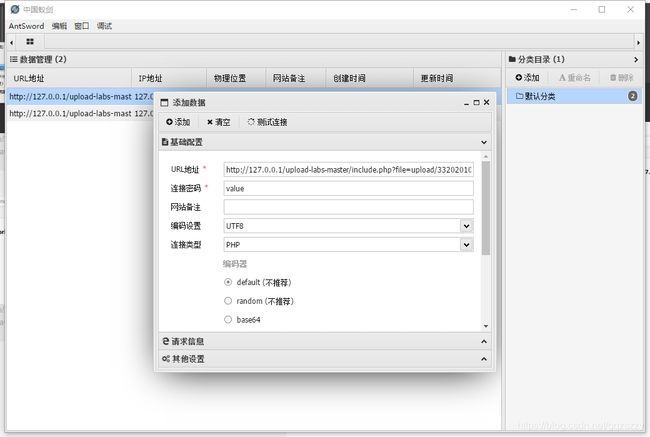The height and width of the screenshot is (437, 650).
Task: Open the 编辑 menu
Action: coord(60,25)
